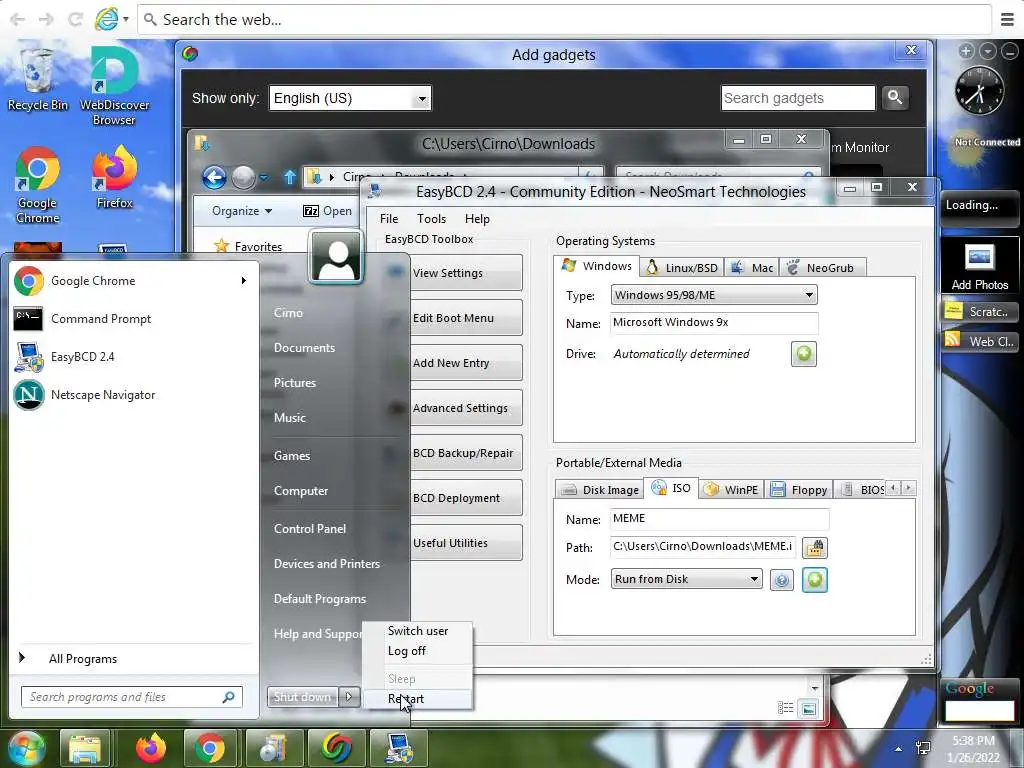Click the browser hamburger menu icon
The width and height of the screenshot is (1024, 768).
[x=1008, y=20]
